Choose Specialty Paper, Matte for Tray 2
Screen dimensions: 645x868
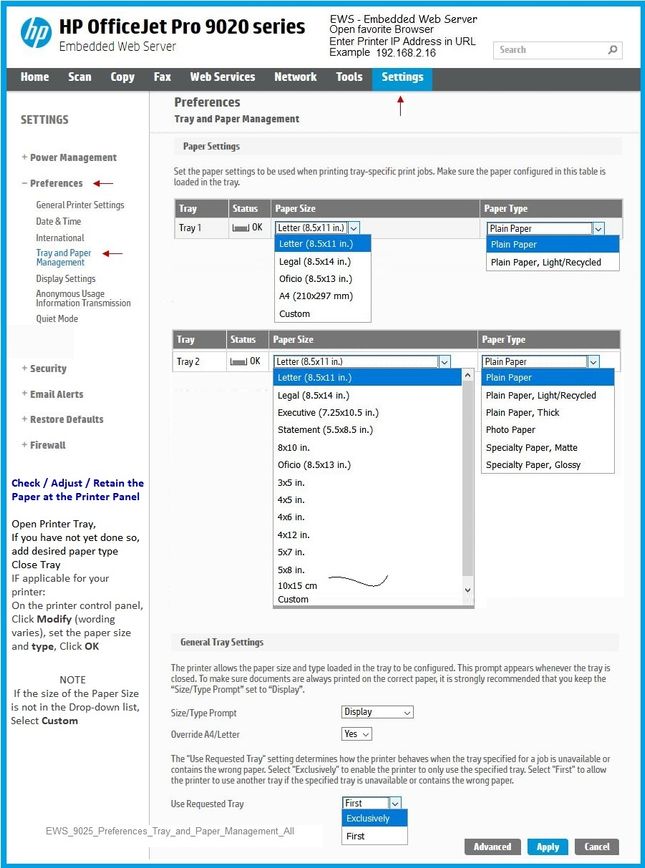(x=548, y=447)
